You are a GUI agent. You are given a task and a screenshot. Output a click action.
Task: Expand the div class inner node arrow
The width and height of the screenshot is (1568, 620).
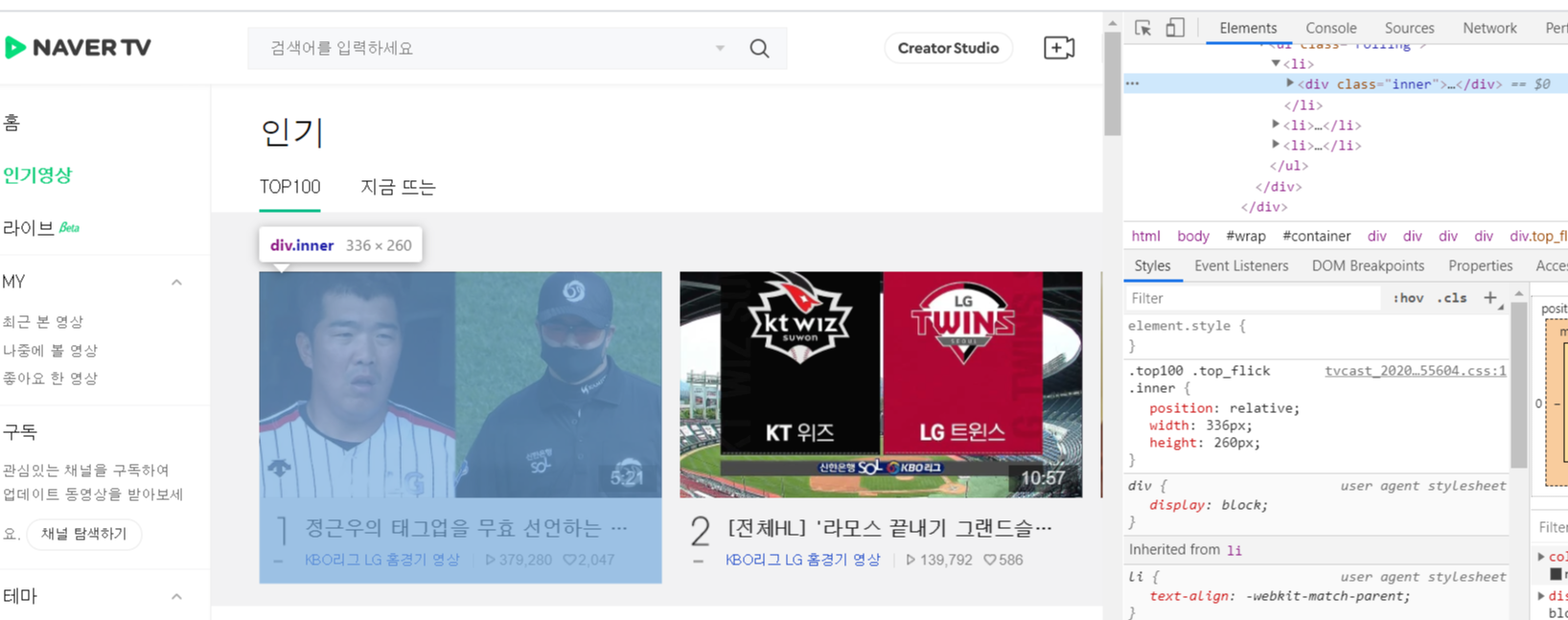point(1290,83)
